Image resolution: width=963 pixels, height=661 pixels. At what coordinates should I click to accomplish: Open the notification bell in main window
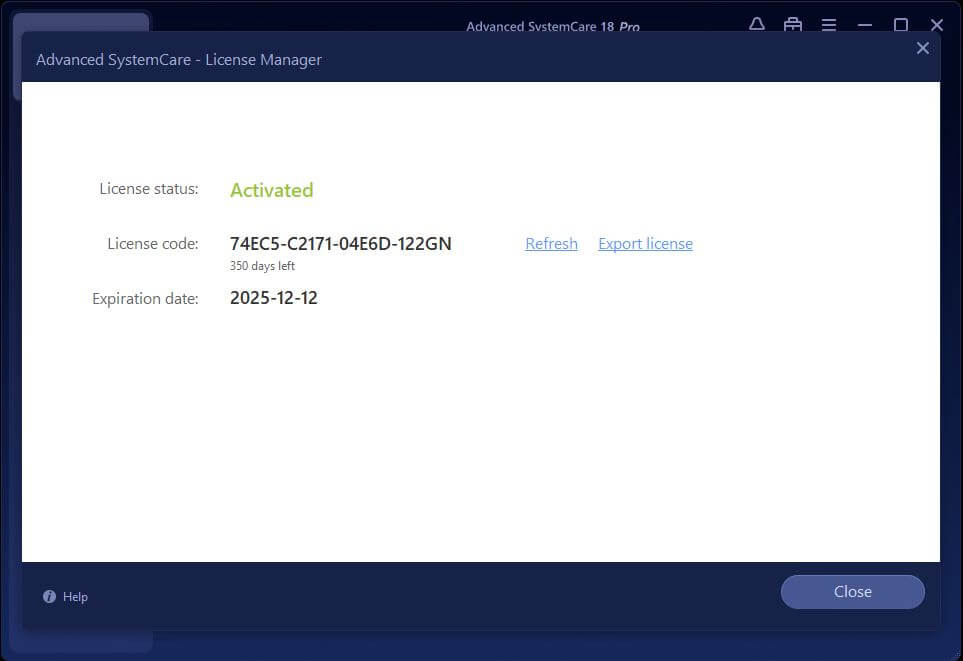click(x=757, y=25)
